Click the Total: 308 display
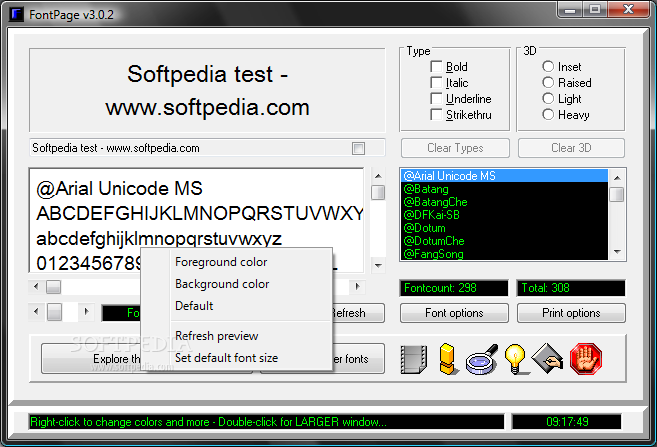The image size is (657, 447). [571, 288]
